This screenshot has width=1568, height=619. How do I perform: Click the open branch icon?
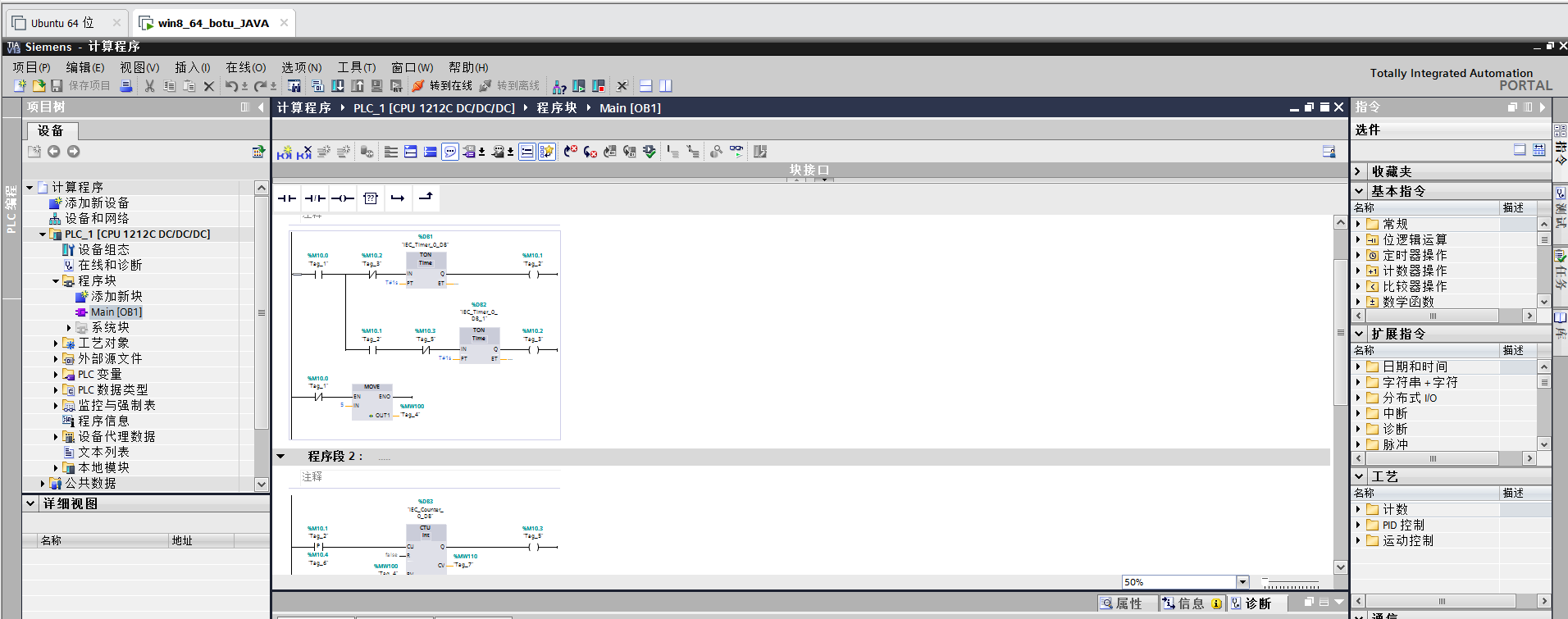(x=398, y=198)
